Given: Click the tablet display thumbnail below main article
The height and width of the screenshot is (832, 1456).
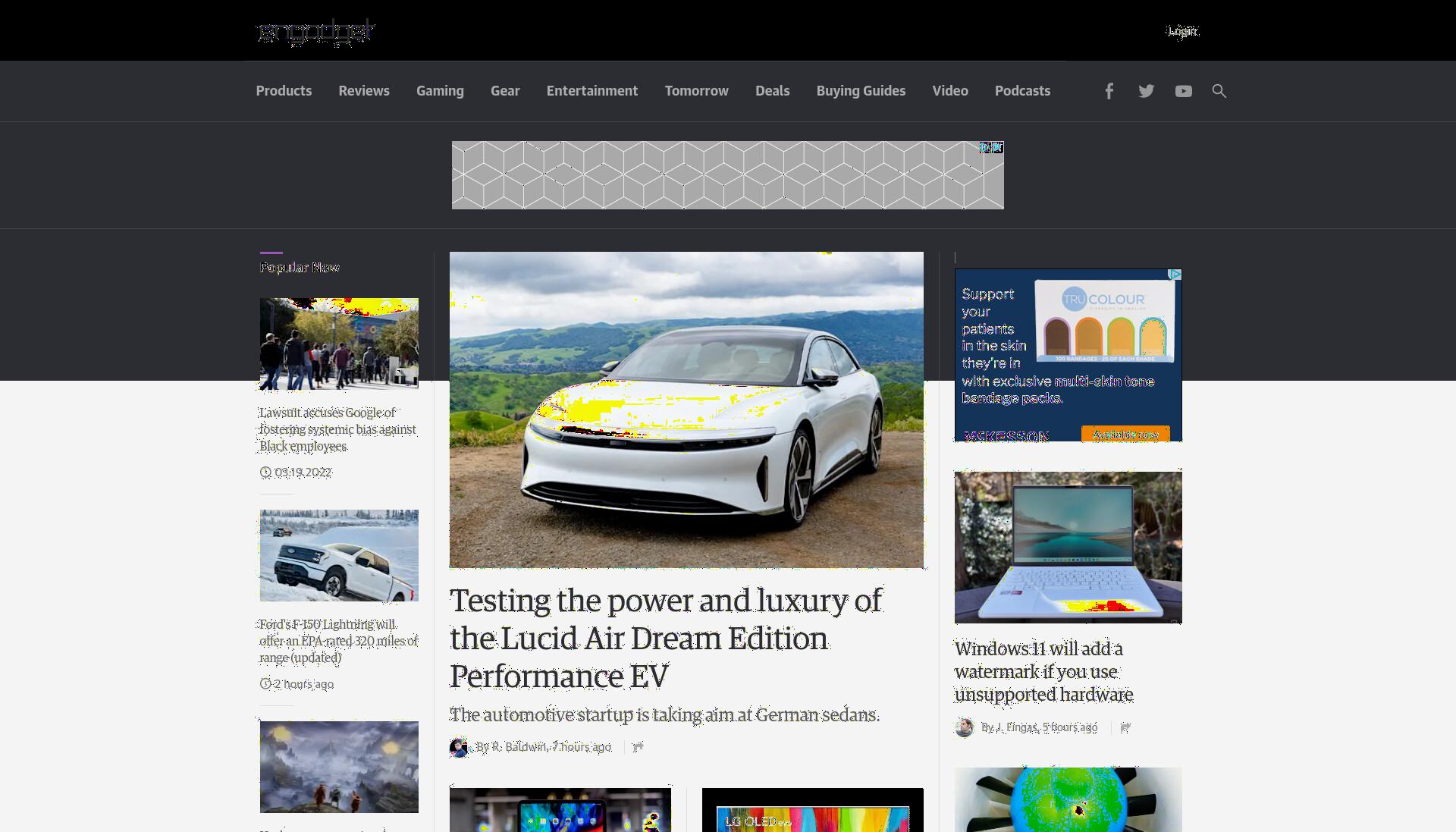Looking at the screenshot, I should coord(560,810).
